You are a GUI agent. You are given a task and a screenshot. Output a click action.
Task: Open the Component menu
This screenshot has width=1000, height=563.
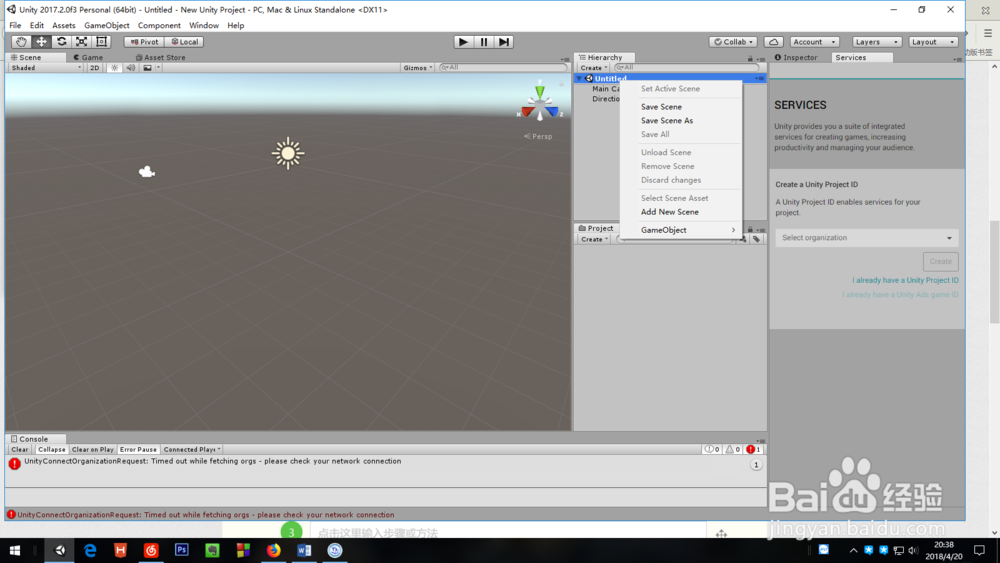point(159,26)
